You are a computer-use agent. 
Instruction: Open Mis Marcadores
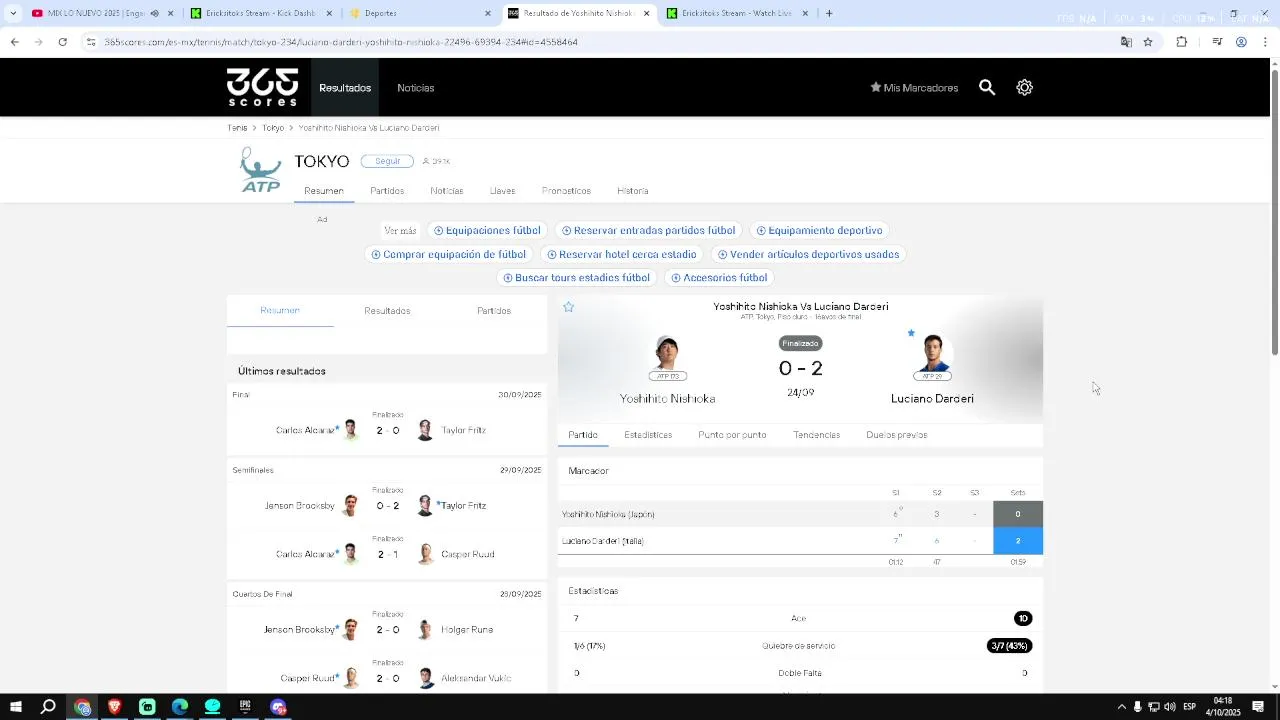point(914,88)
